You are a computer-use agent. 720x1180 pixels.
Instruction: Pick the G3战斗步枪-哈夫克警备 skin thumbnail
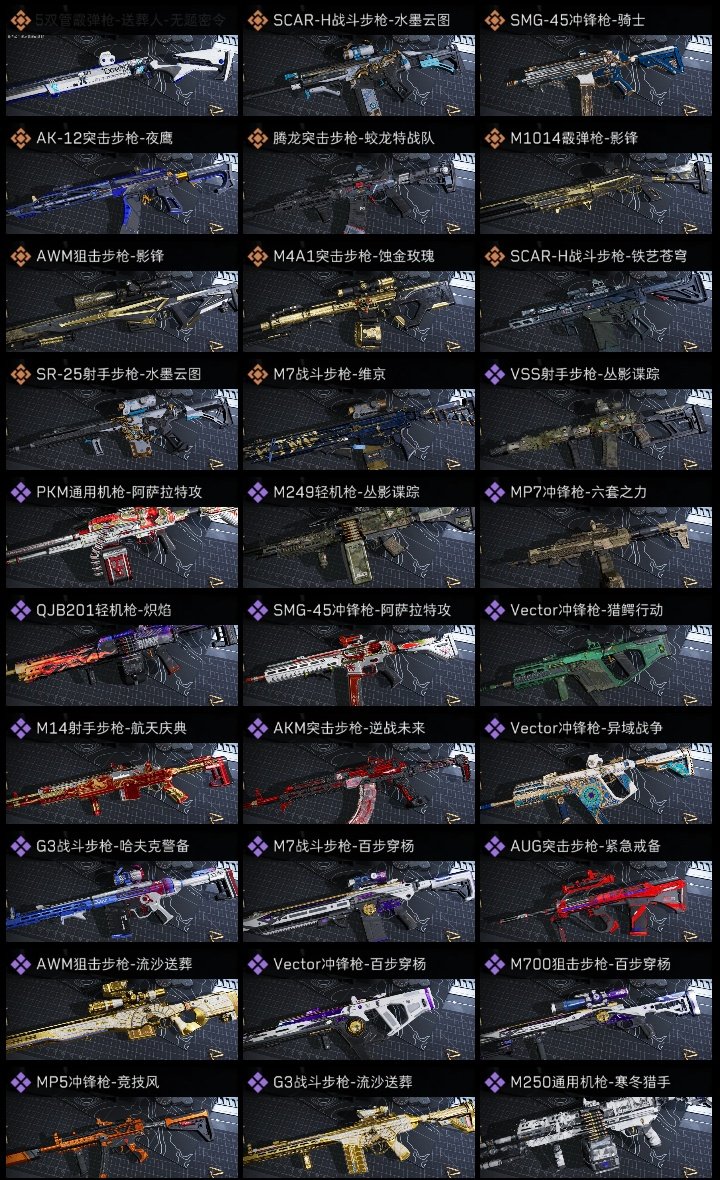click(122, 902)
